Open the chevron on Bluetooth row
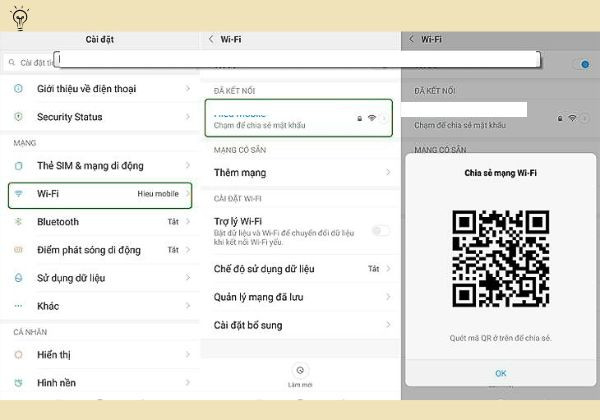This screenshot has height=420, width=600. click(x=188, y=221)
